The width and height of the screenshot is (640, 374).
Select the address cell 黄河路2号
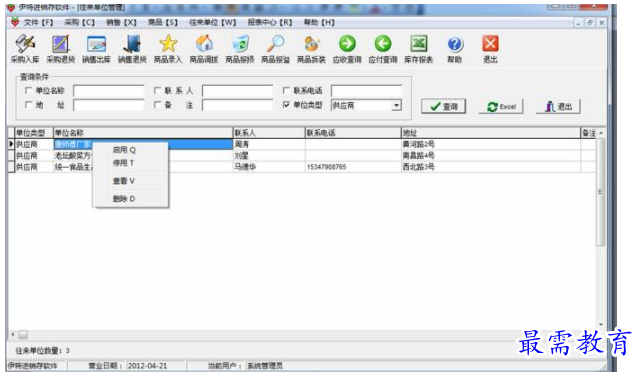[491, 144]
